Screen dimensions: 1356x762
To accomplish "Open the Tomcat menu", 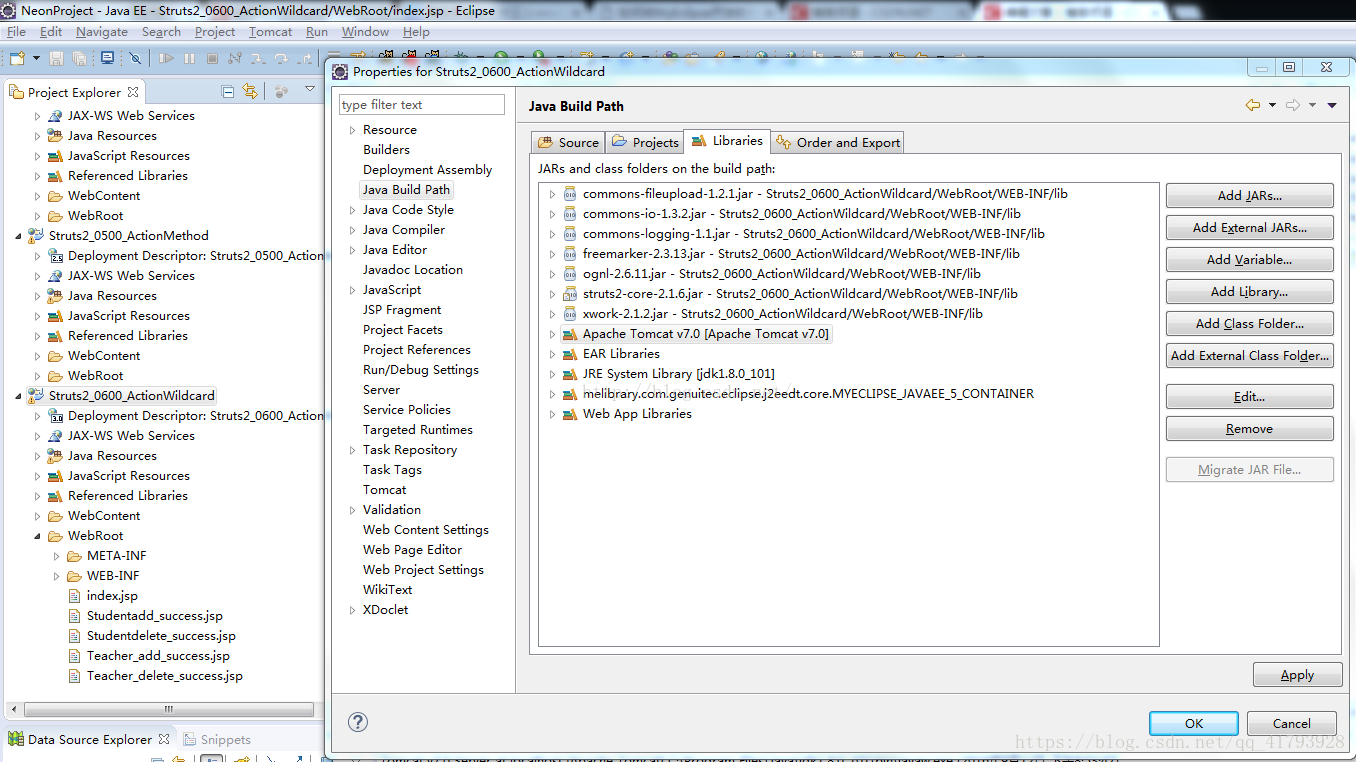I will pos(270,31).
